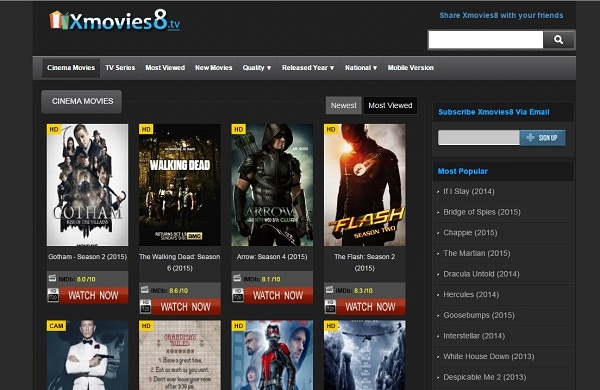The height and width of the screenshot is (390, 600).
Task: Click clapperboard icon next to Flash IMDb rating
Action: click(x=329, y=290)
